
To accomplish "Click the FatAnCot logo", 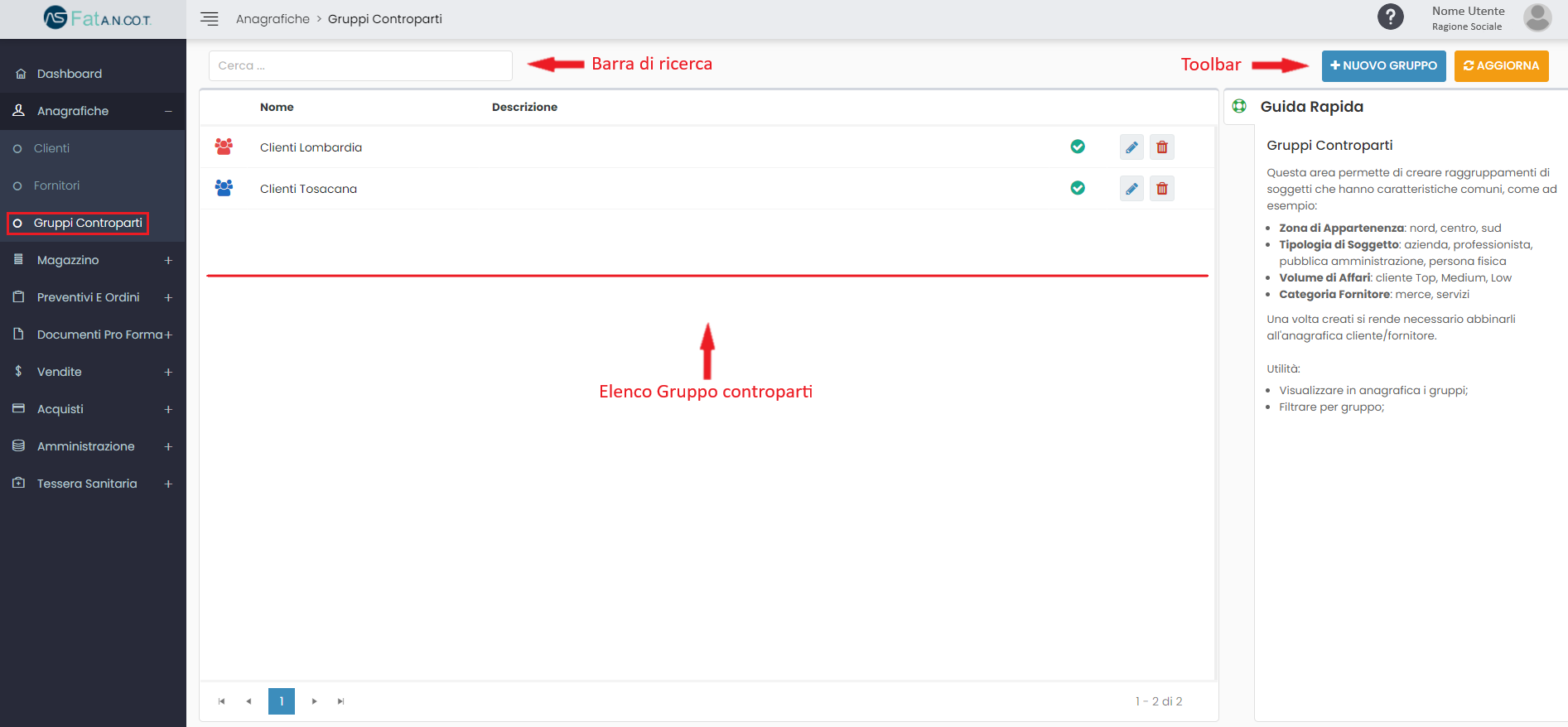I will tap(97, 17).
